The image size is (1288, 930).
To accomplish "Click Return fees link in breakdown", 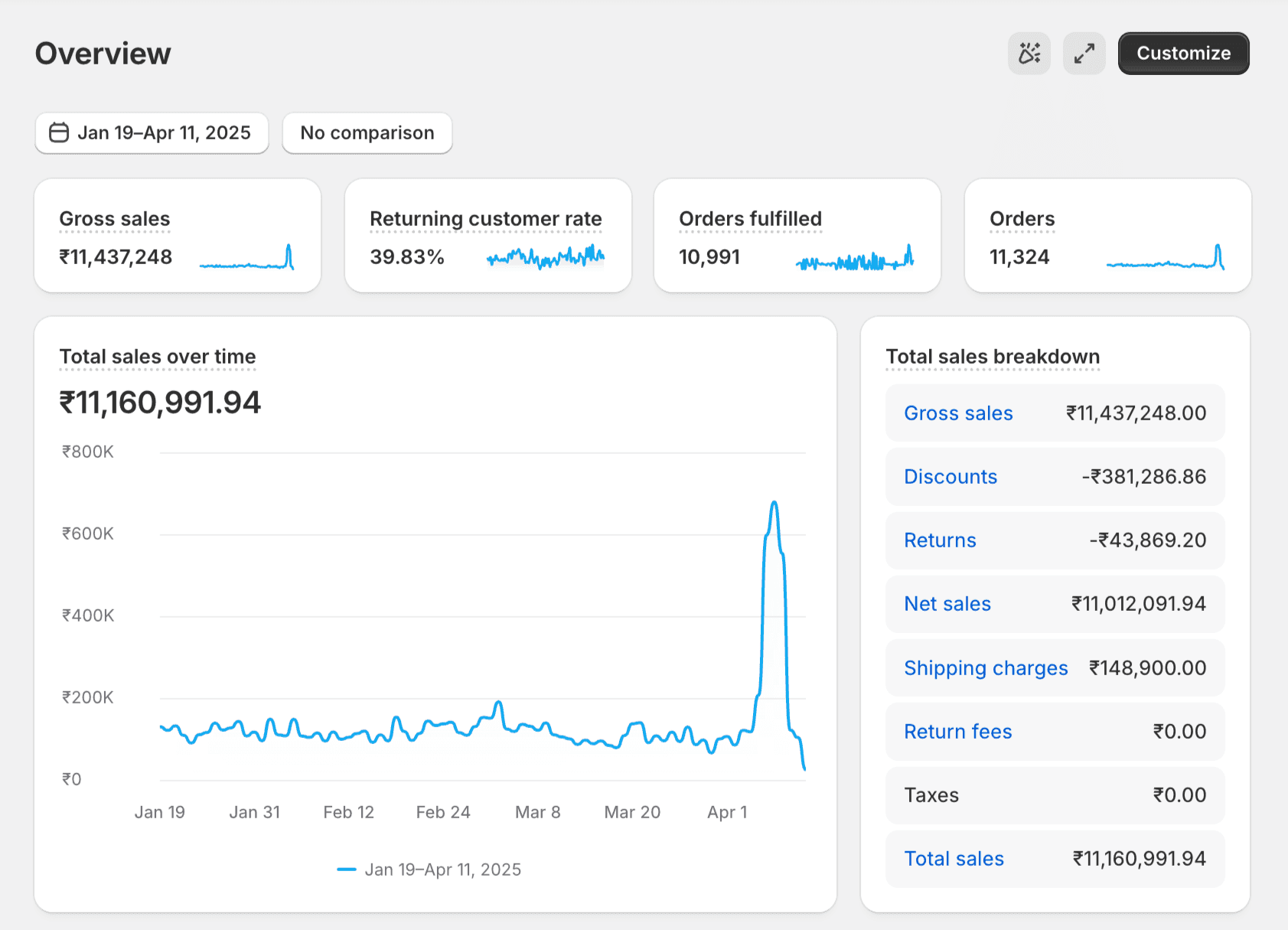I will click(x=958, y=732).
